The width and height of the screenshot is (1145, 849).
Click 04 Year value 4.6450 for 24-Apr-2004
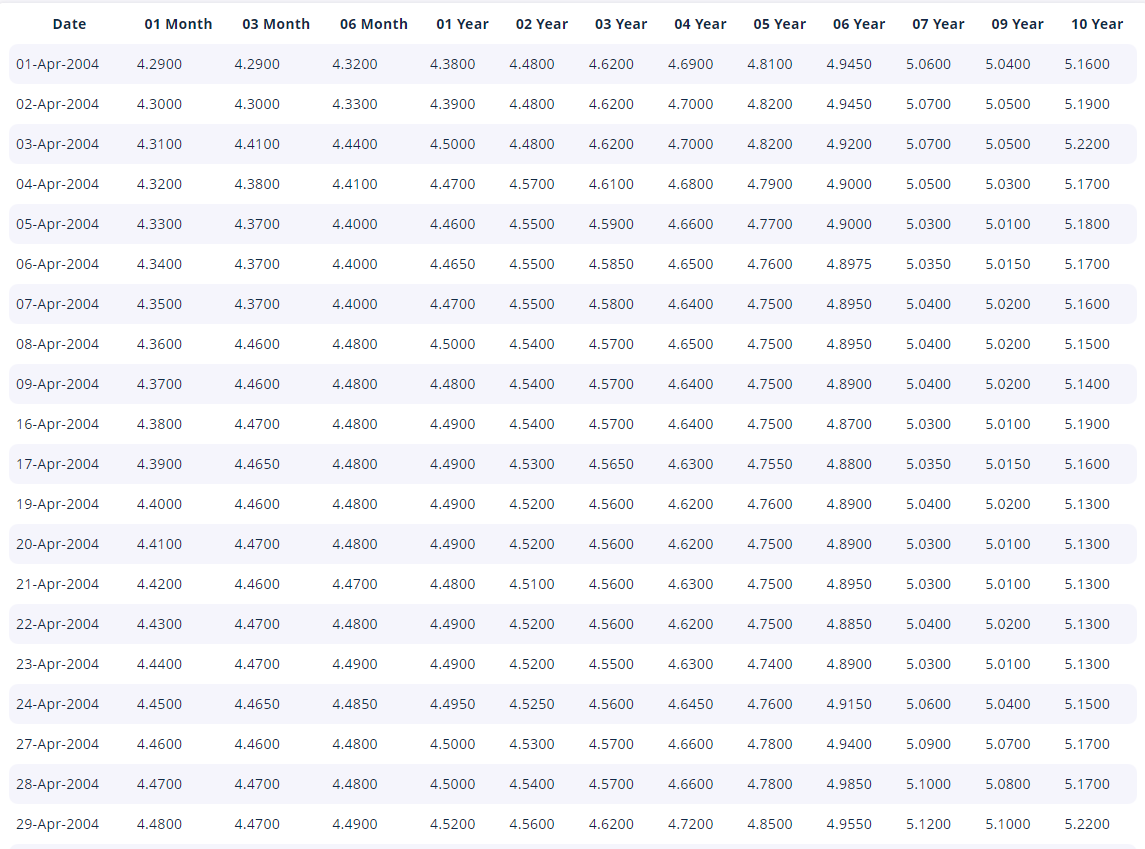pos(690,704)
